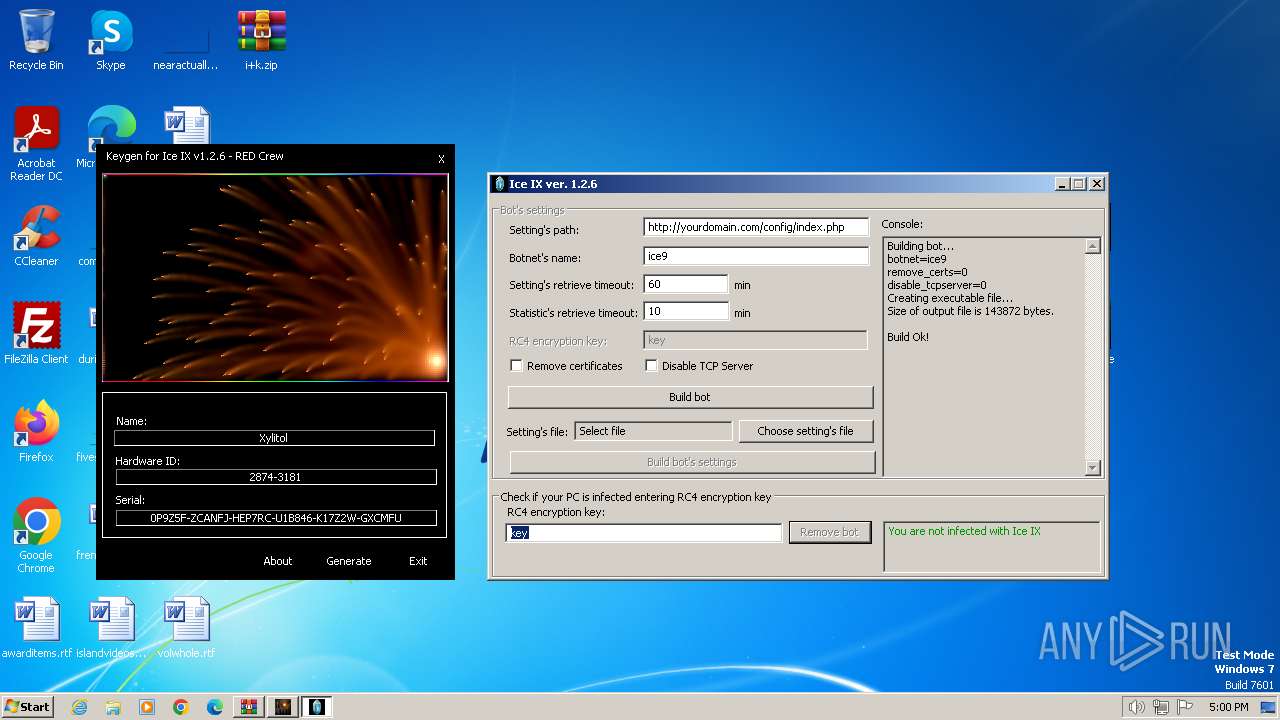Select the volwhole.rtf document icon
Screen dimensions: 1280x720
pos(186,628)
